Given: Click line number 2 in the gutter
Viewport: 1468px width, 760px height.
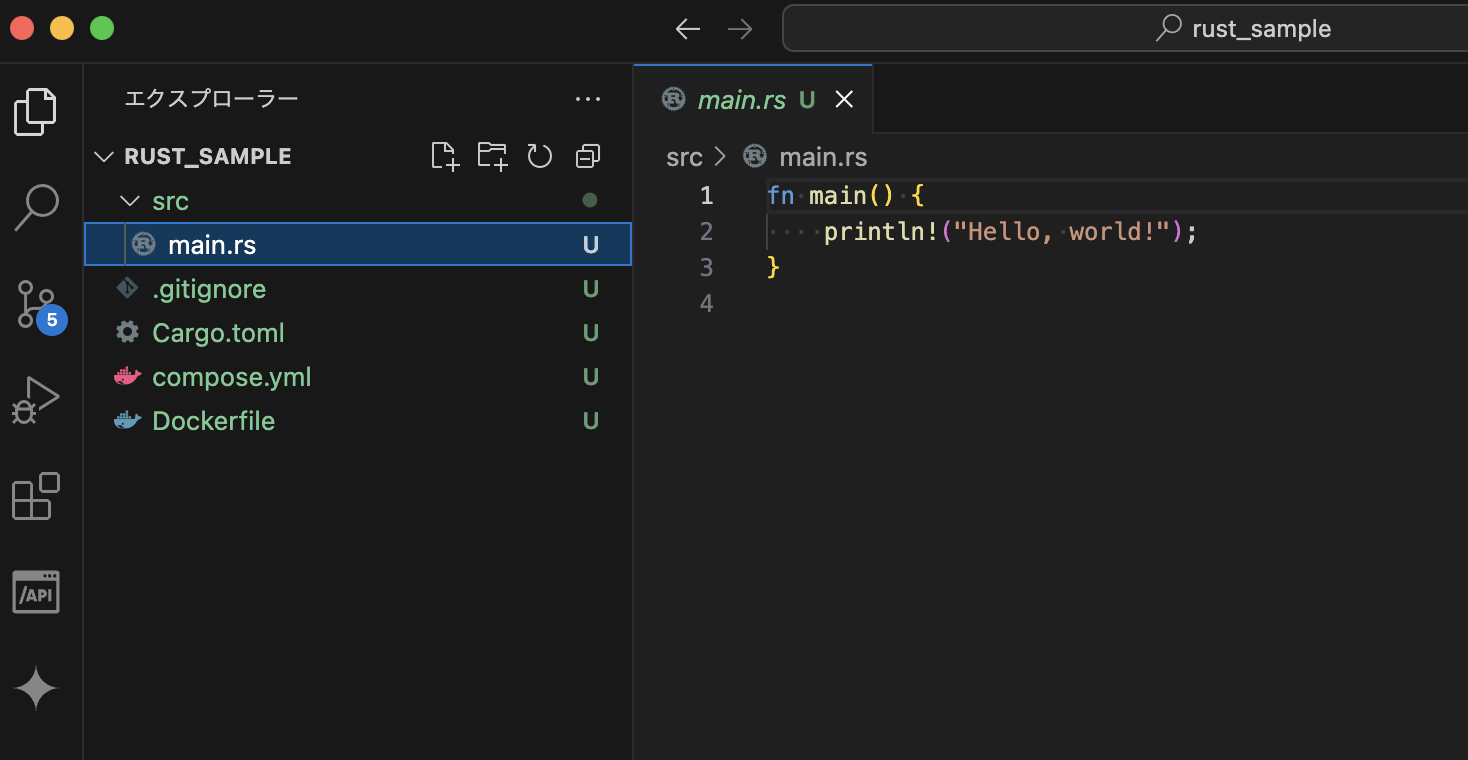Looking at the screenshot, I should (x=706, y=231).
